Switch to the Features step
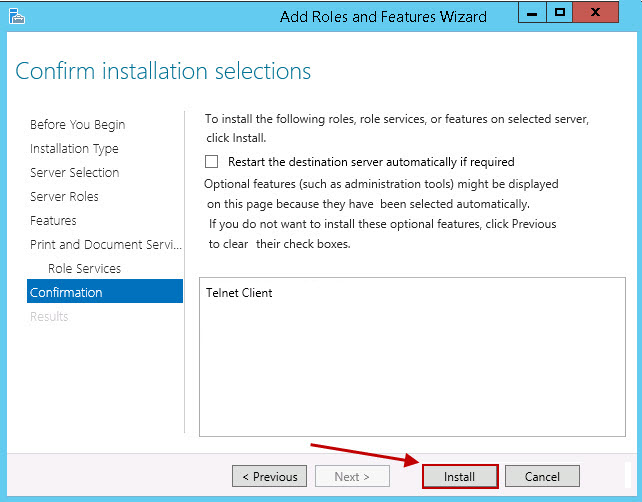This screenshot has height=502, width=642. tap(53, 221)
